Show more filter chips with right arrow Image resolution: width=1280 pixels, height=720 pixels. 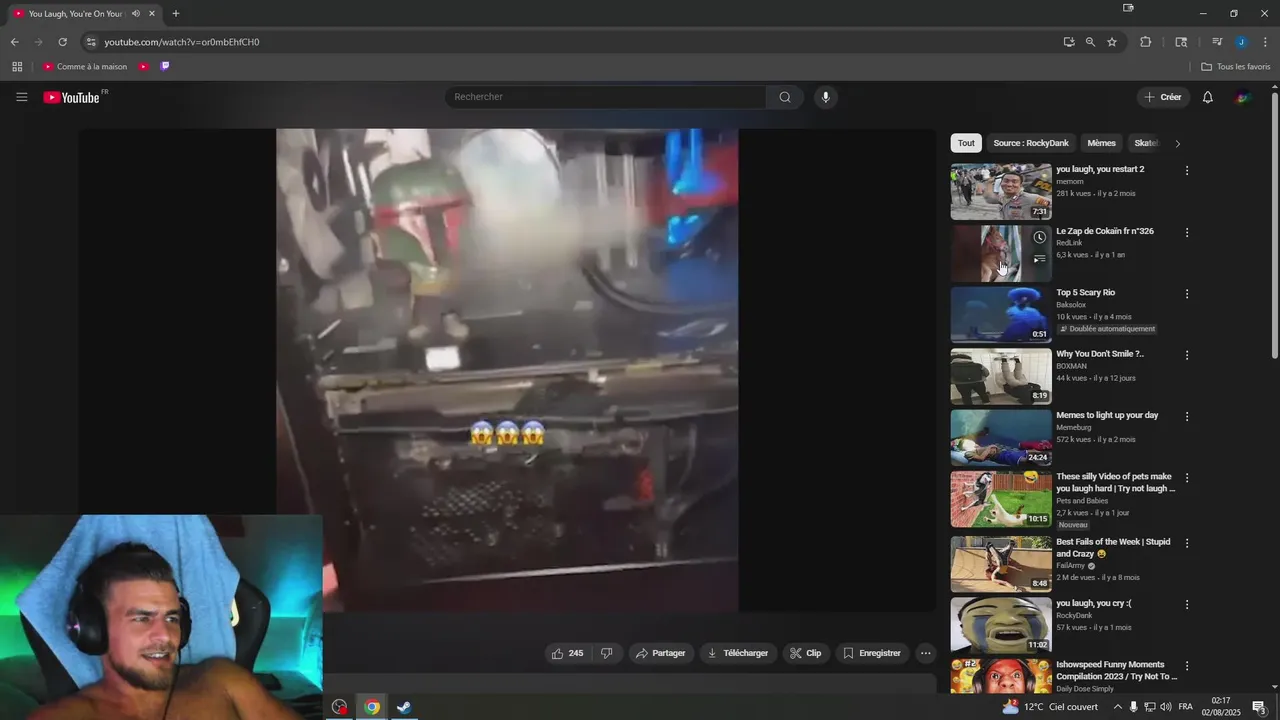point(1177,143)
